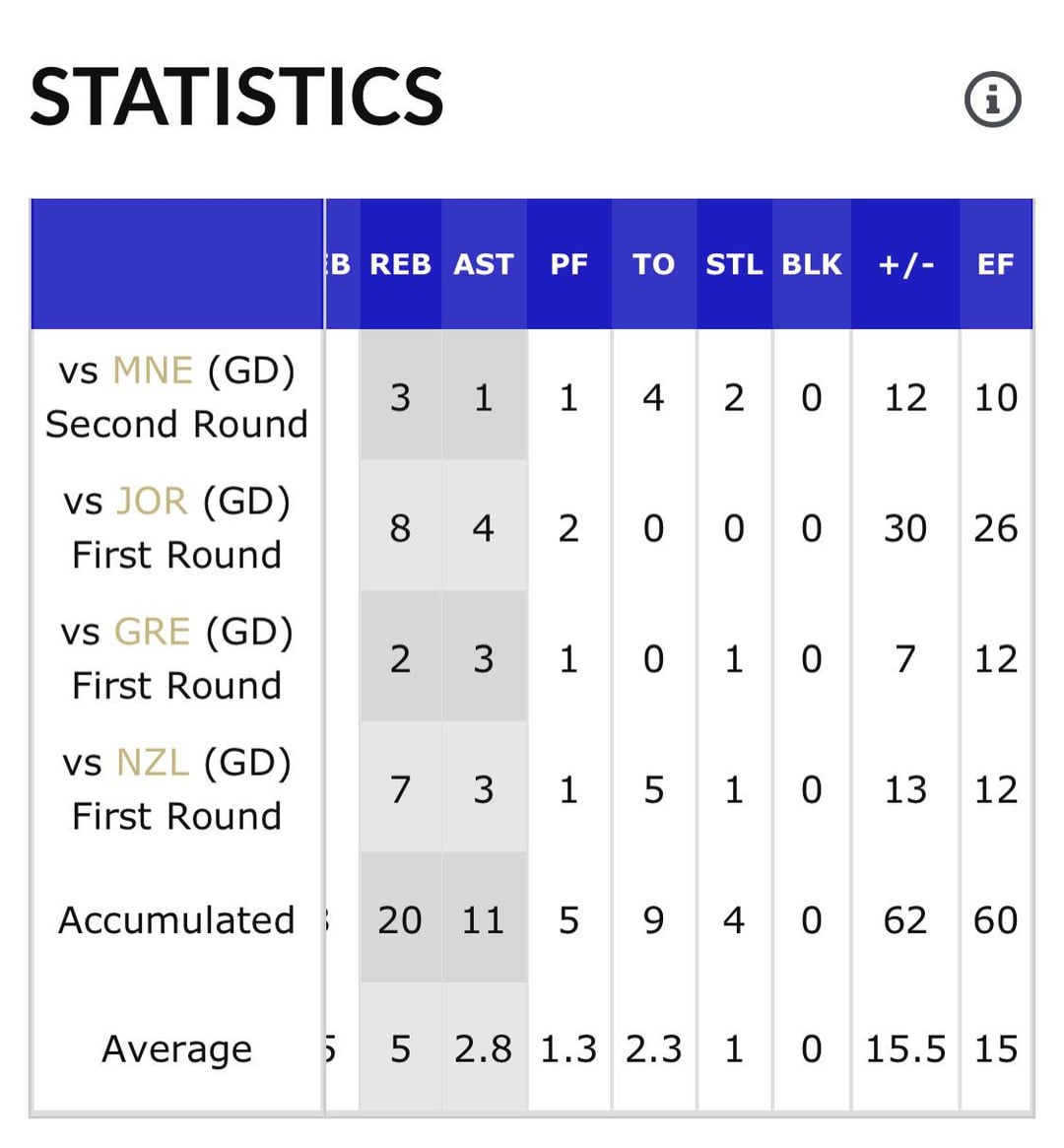This screenshot has height=1148, width=1064.
Task: Open the MNE team link
Action: [x=153, y=371]
